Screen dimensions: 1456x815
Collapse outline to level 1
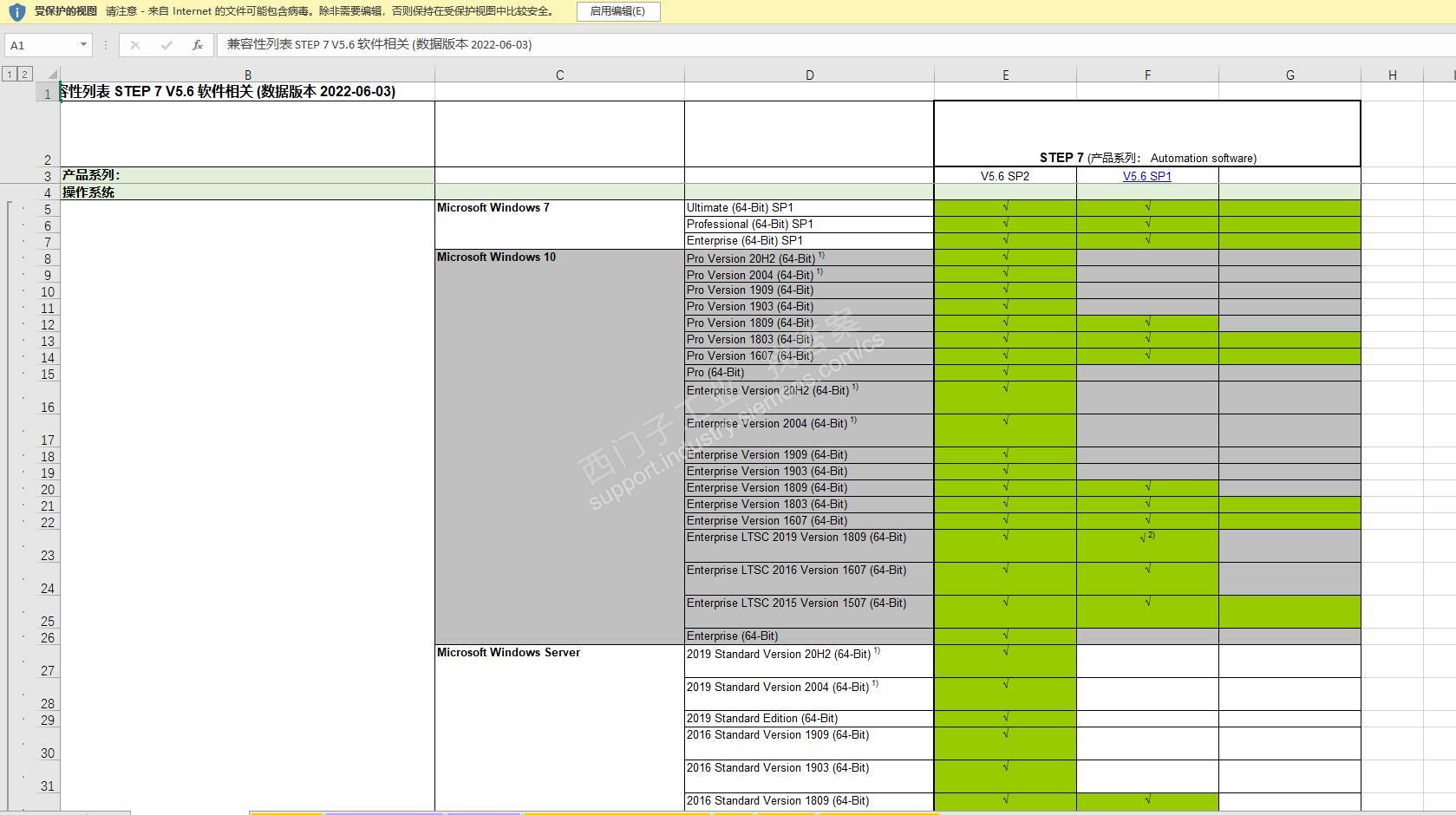[x=10, y=75]
